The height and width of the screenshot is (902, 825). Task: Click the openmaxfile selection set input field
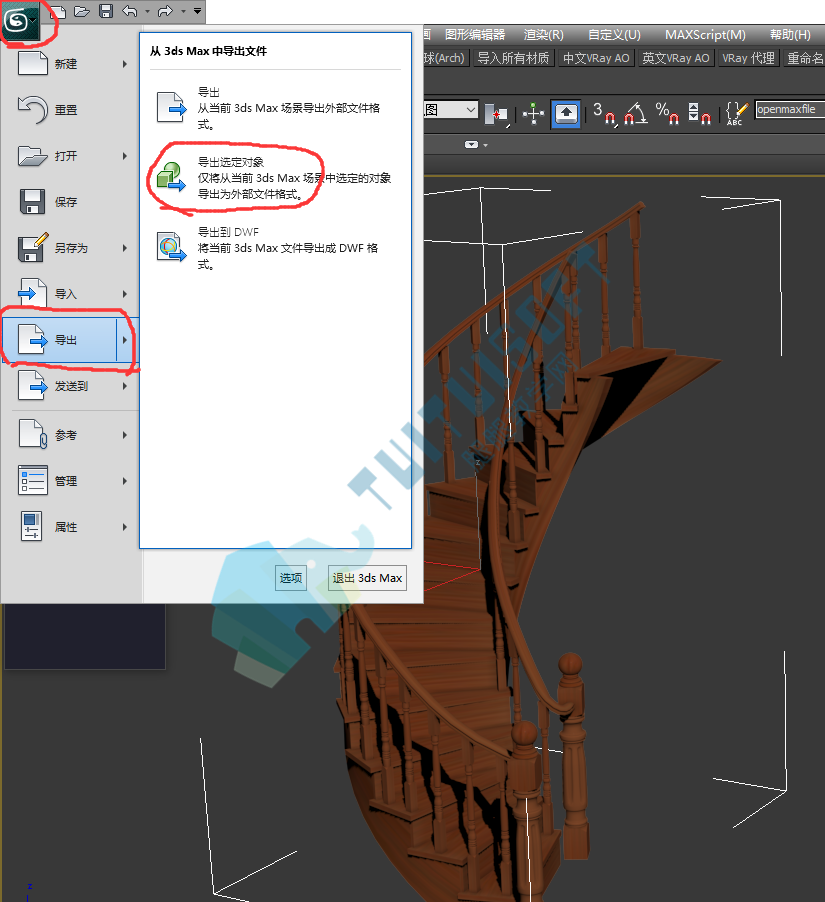tap(790, 109)
